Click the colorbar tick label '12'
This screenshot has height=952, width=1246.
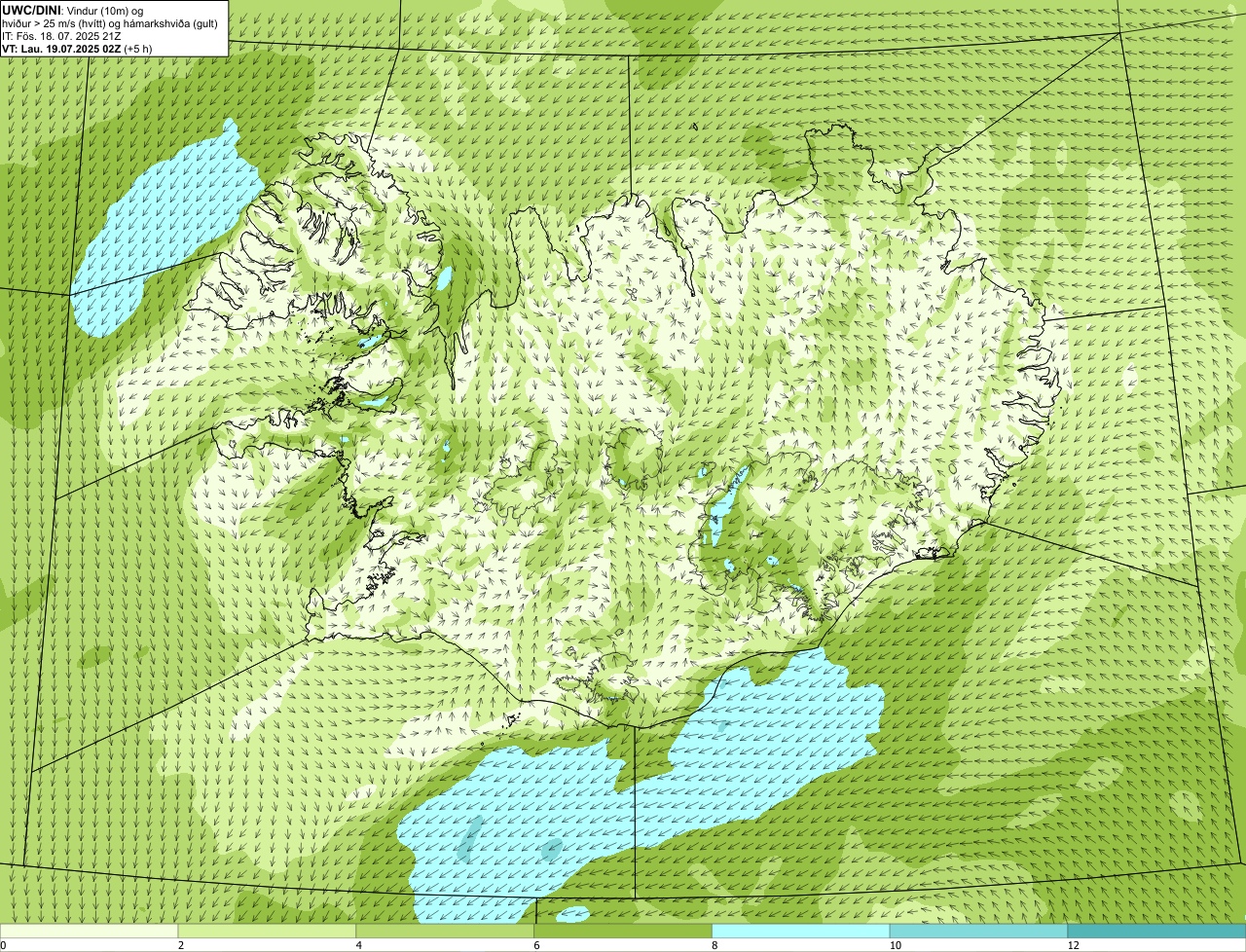click(x=1073, y=945)
